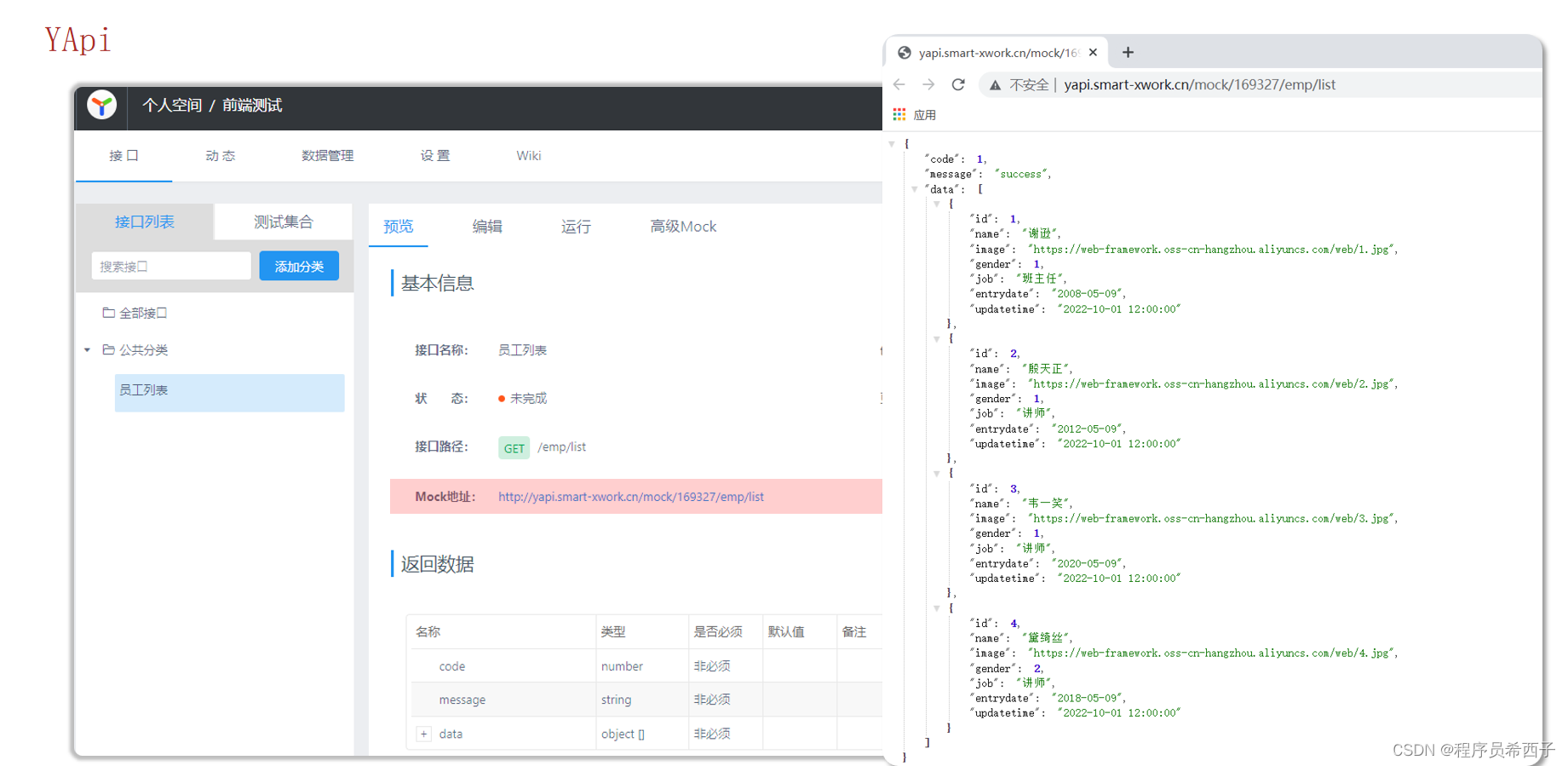Switch to the 预览 tab

(x=398, y=227)
